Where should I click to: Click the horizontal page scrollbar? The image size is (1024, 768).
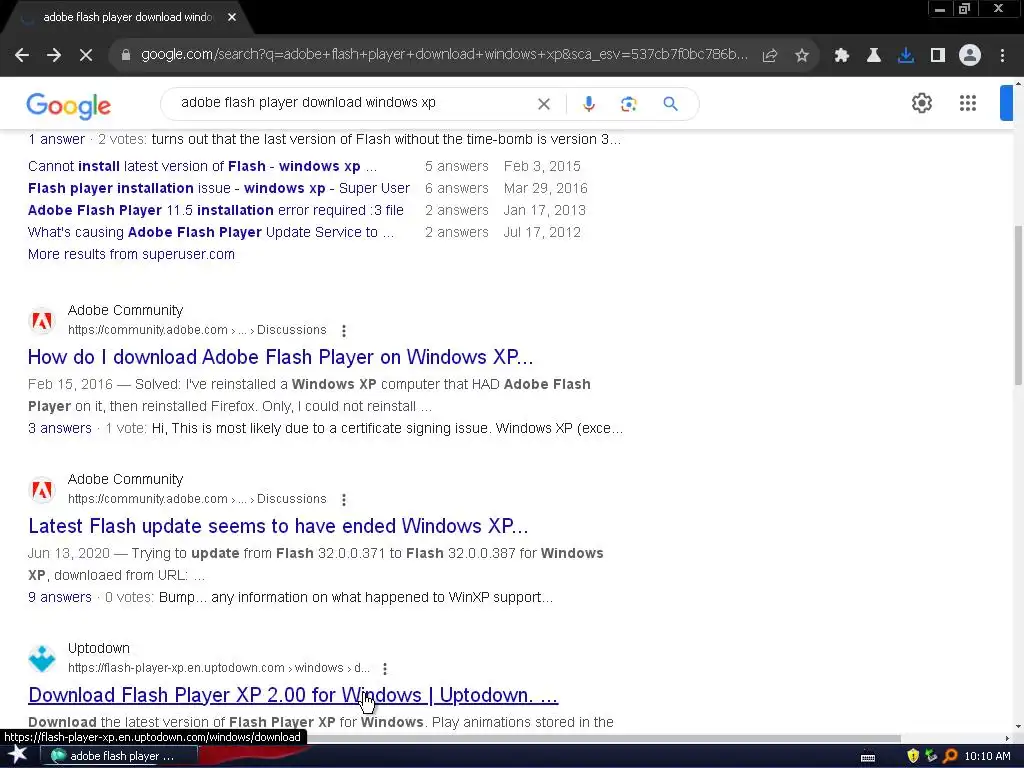click(x=604, y=738)
